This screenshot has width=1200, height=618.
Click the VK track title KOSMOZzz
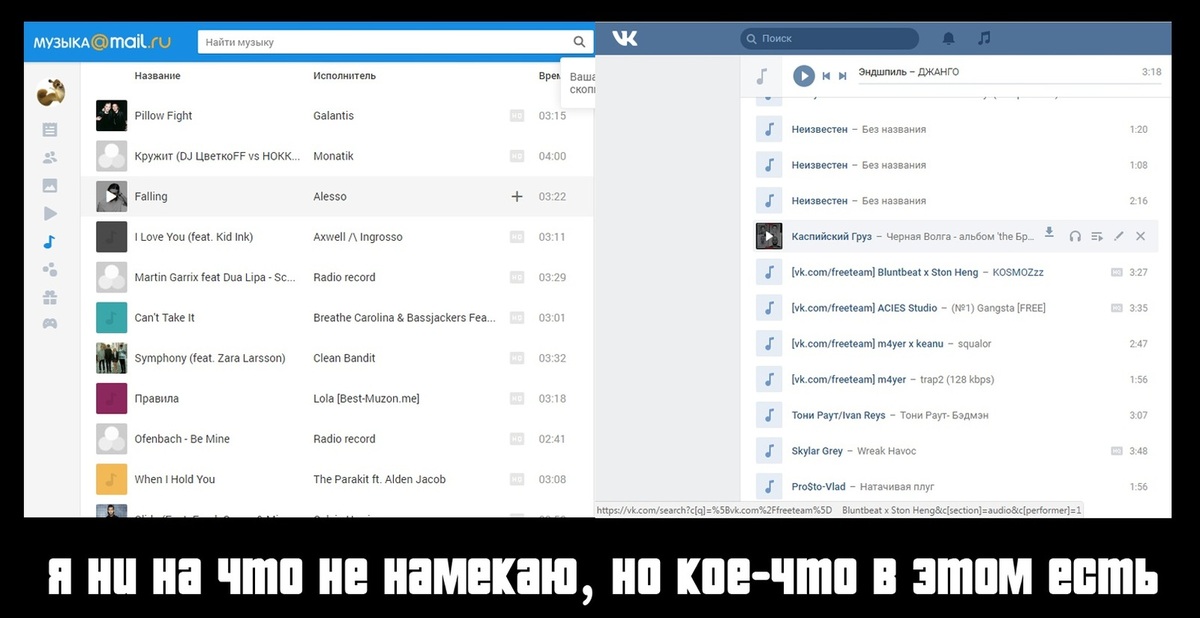1019,272
